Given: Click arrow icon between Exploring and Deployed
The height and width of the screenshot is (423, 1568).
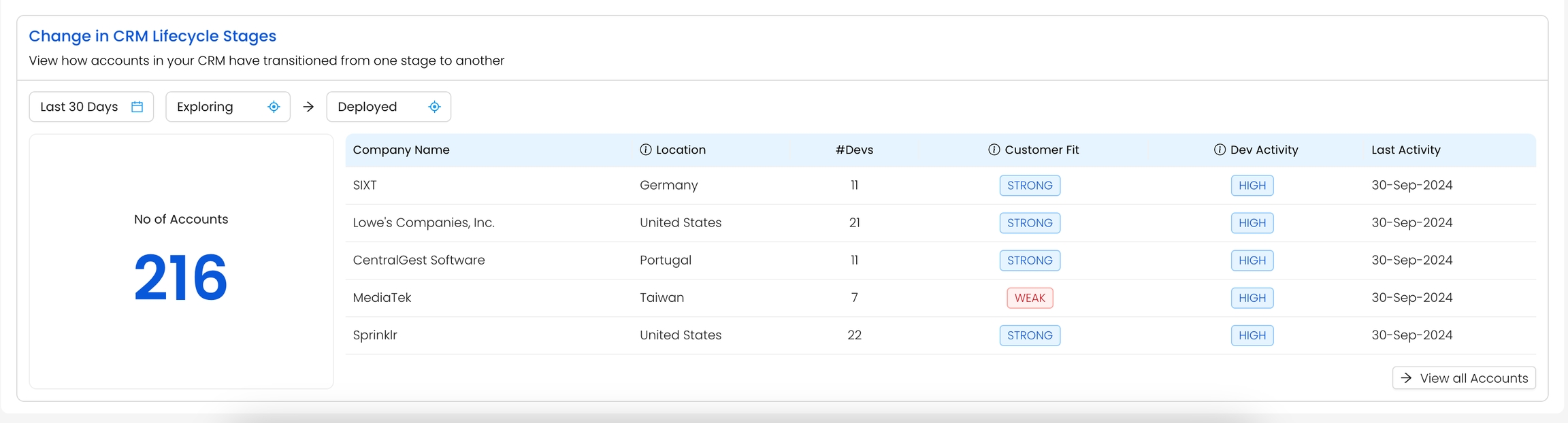Looking at the screenshot, I should [x=308, y=107].
